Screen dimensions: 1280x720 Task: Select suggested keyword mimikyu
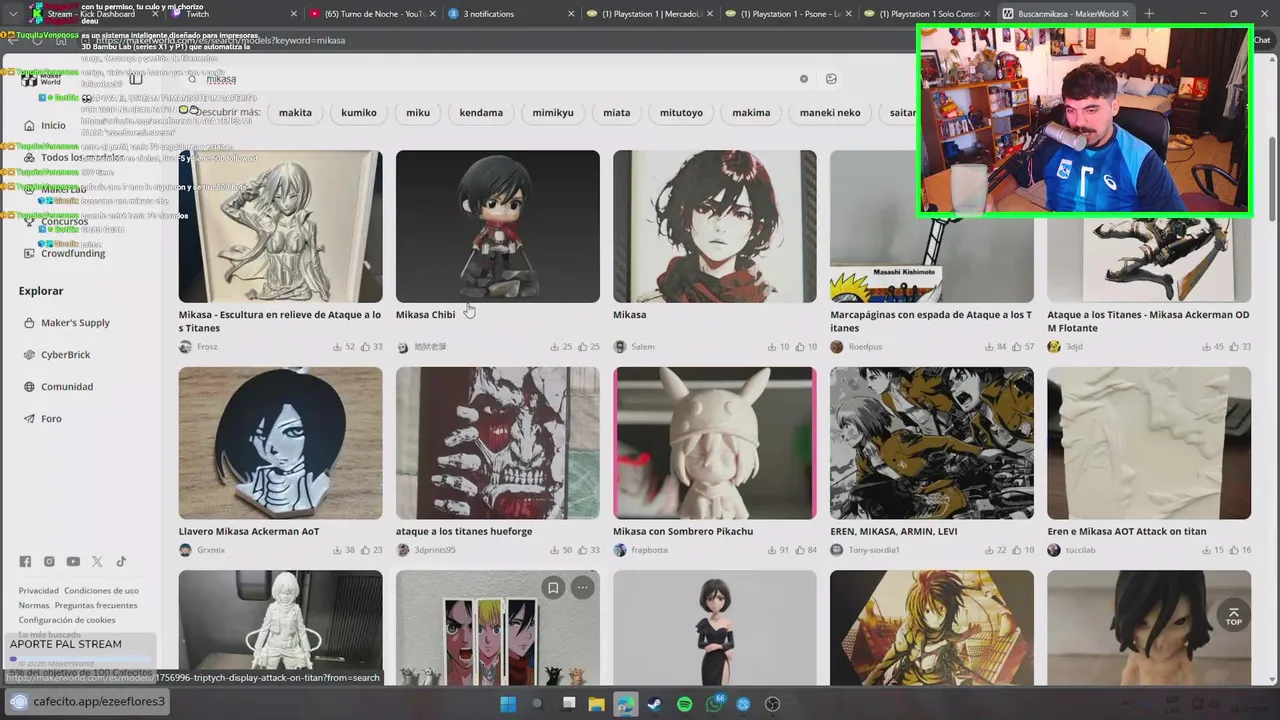tap(553, 113)
